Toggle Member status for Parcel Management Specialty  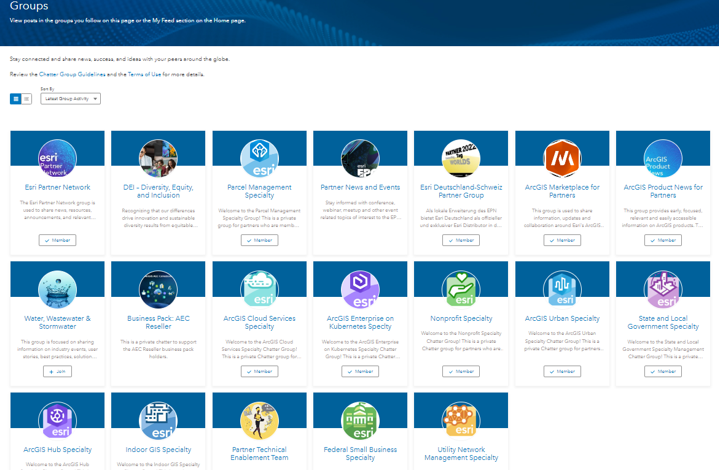point(259,240)
